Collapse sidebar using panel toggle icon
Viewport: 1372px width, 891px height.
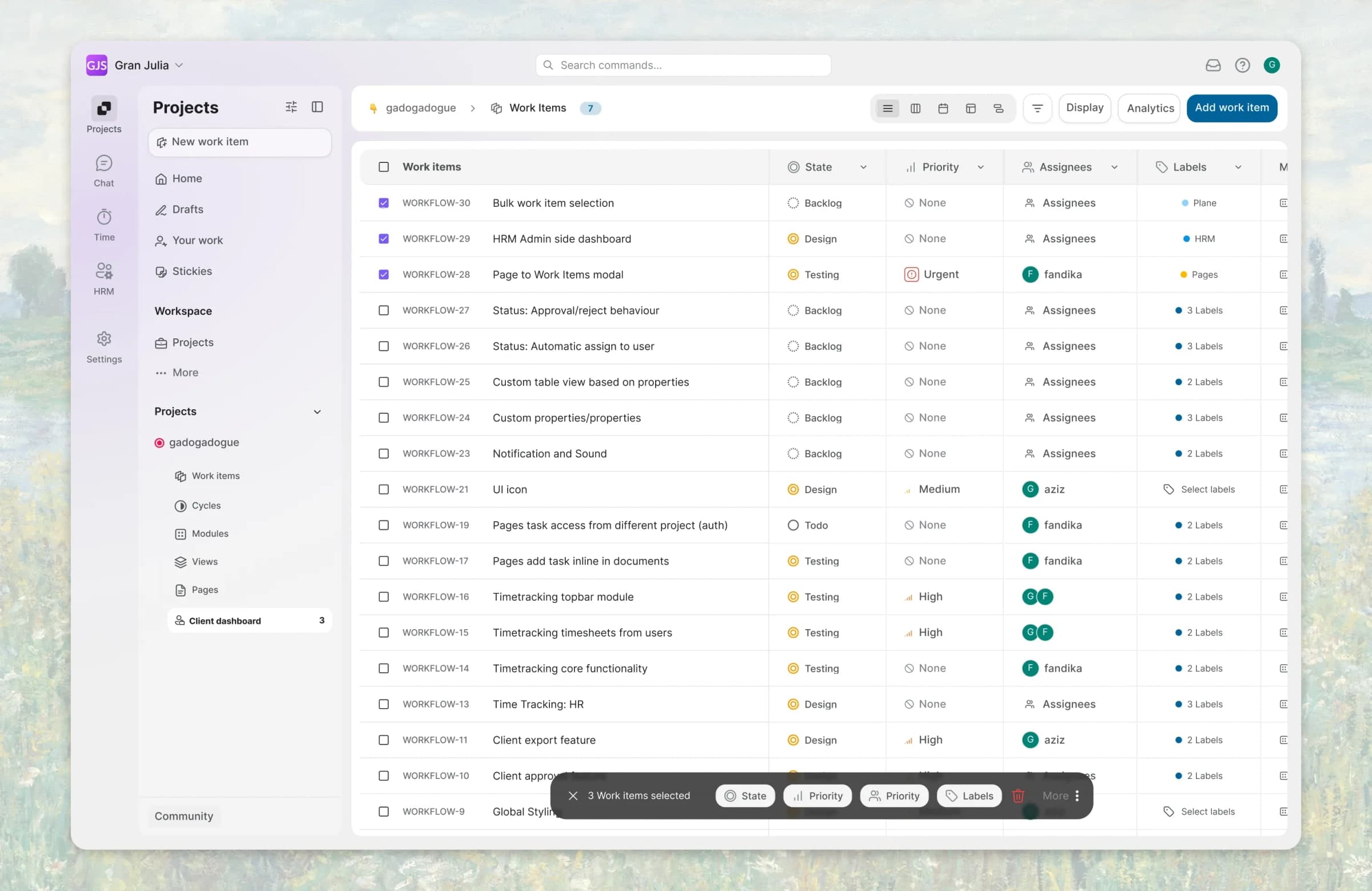[x=317, y=107]
